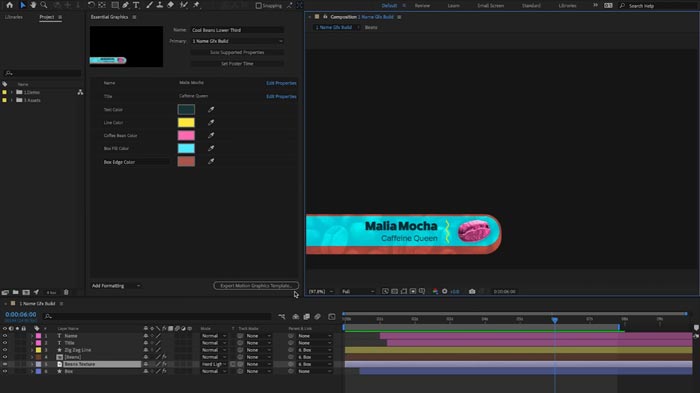Take a snapshot with the camera icon

(x=472, y=291)
